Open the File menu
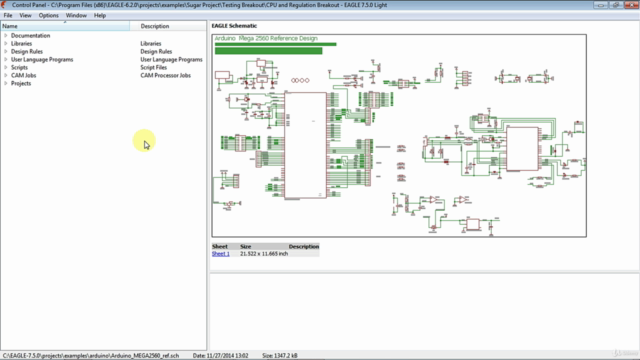The width and height of the screenshot is (640, 360). pyautogui.click(x=8, y=16)
